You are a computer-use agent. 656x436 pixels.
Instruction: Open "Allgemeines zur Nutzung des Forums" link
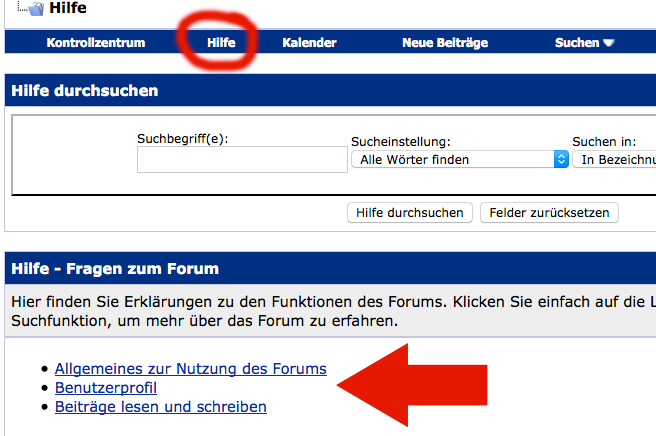coord(190,369)
